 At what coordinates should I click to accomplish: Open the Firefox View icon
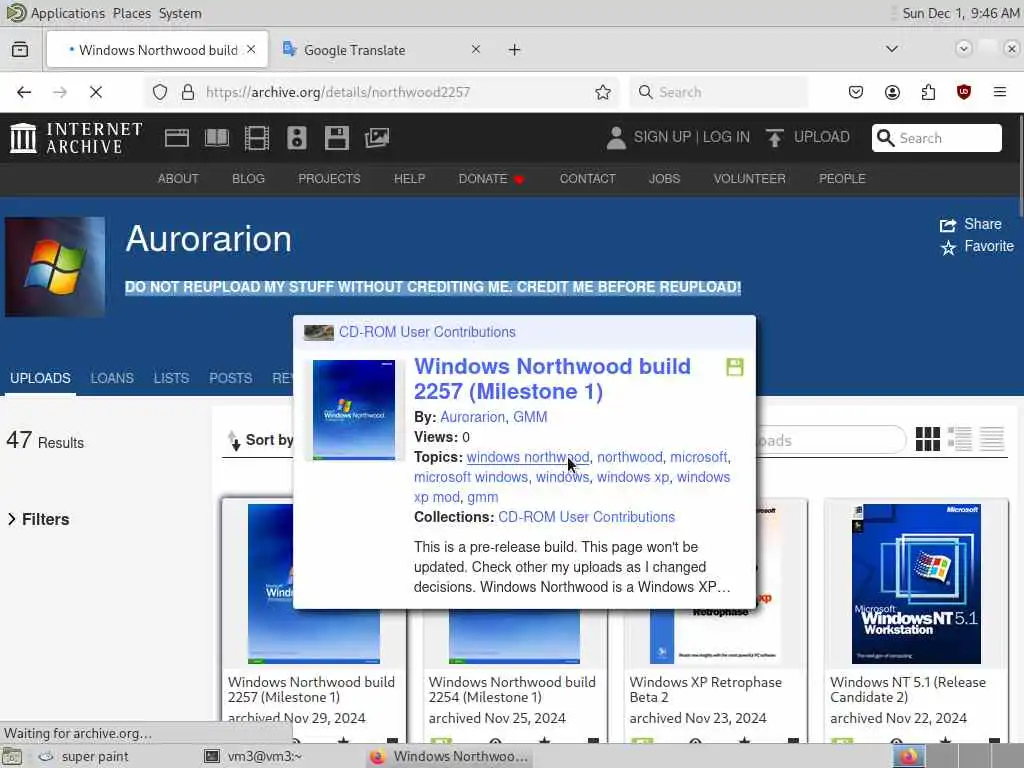click(x=20, y=50)
